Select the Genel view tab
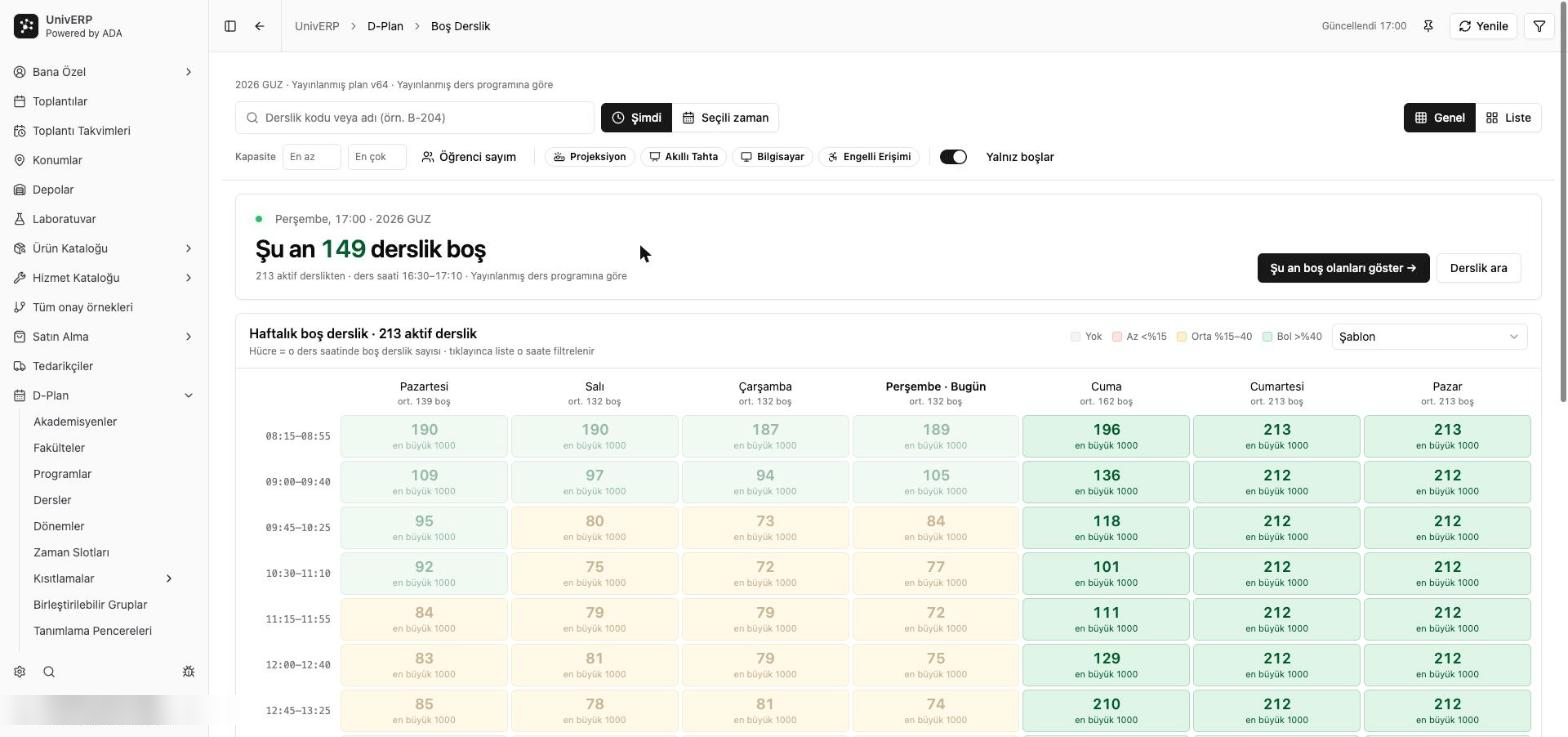The height and width of the screenshot is (737, 1568). click(x=1440, y=118)
